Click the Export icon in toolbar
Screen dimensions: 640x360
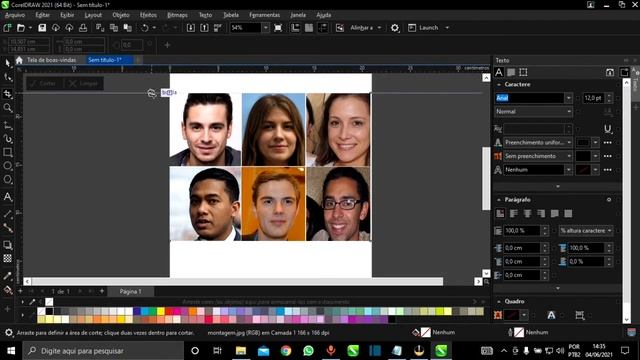coord(204,28)
